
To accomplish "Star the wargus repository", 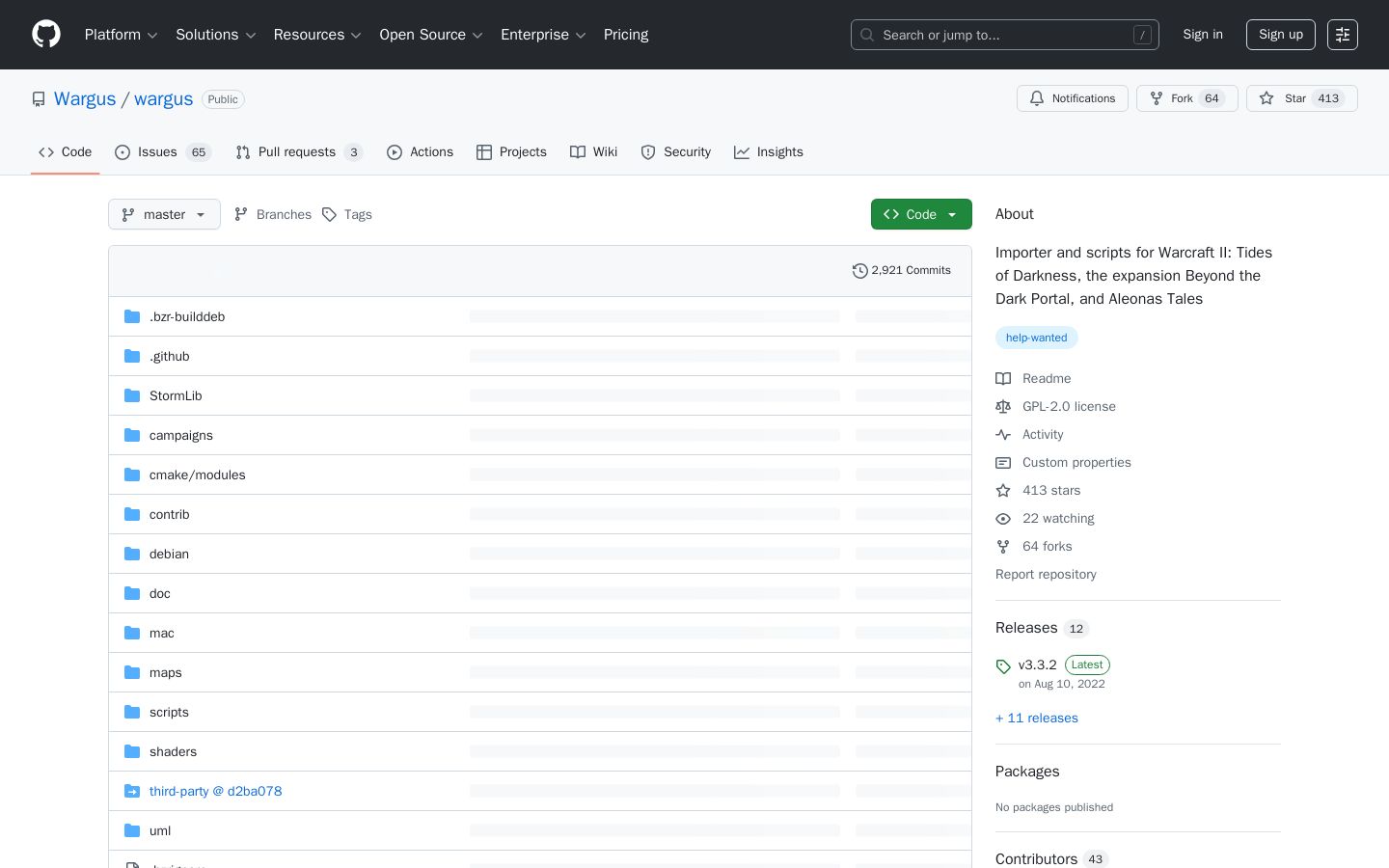I will [1302, 98].
